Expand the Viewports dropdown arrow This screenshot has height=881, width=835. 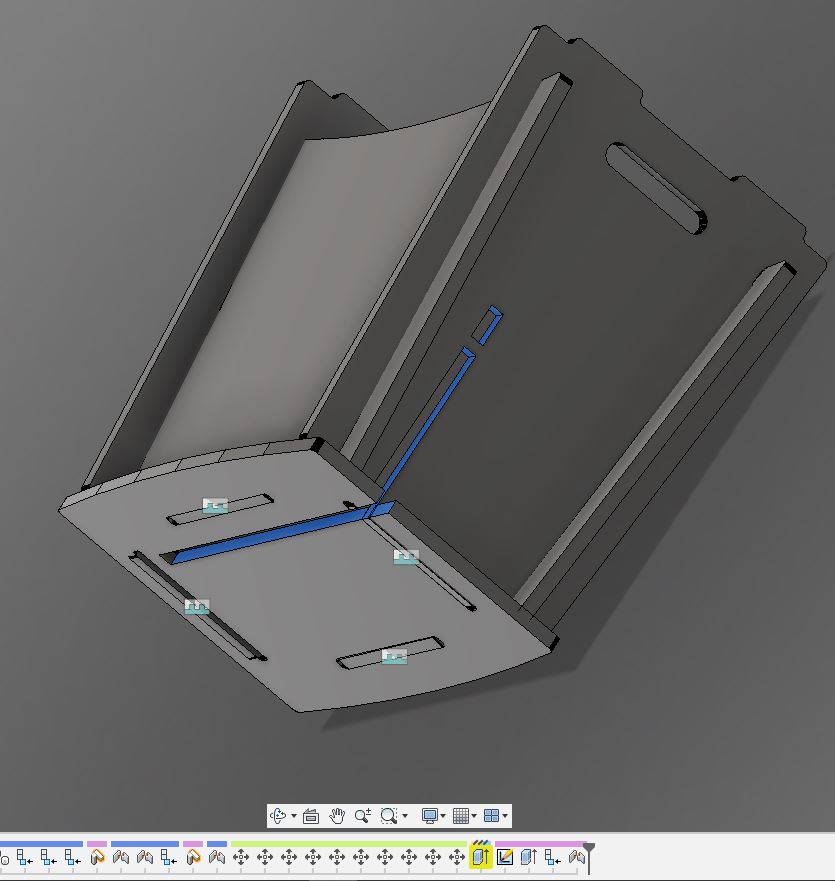click(x=505, y=816)
